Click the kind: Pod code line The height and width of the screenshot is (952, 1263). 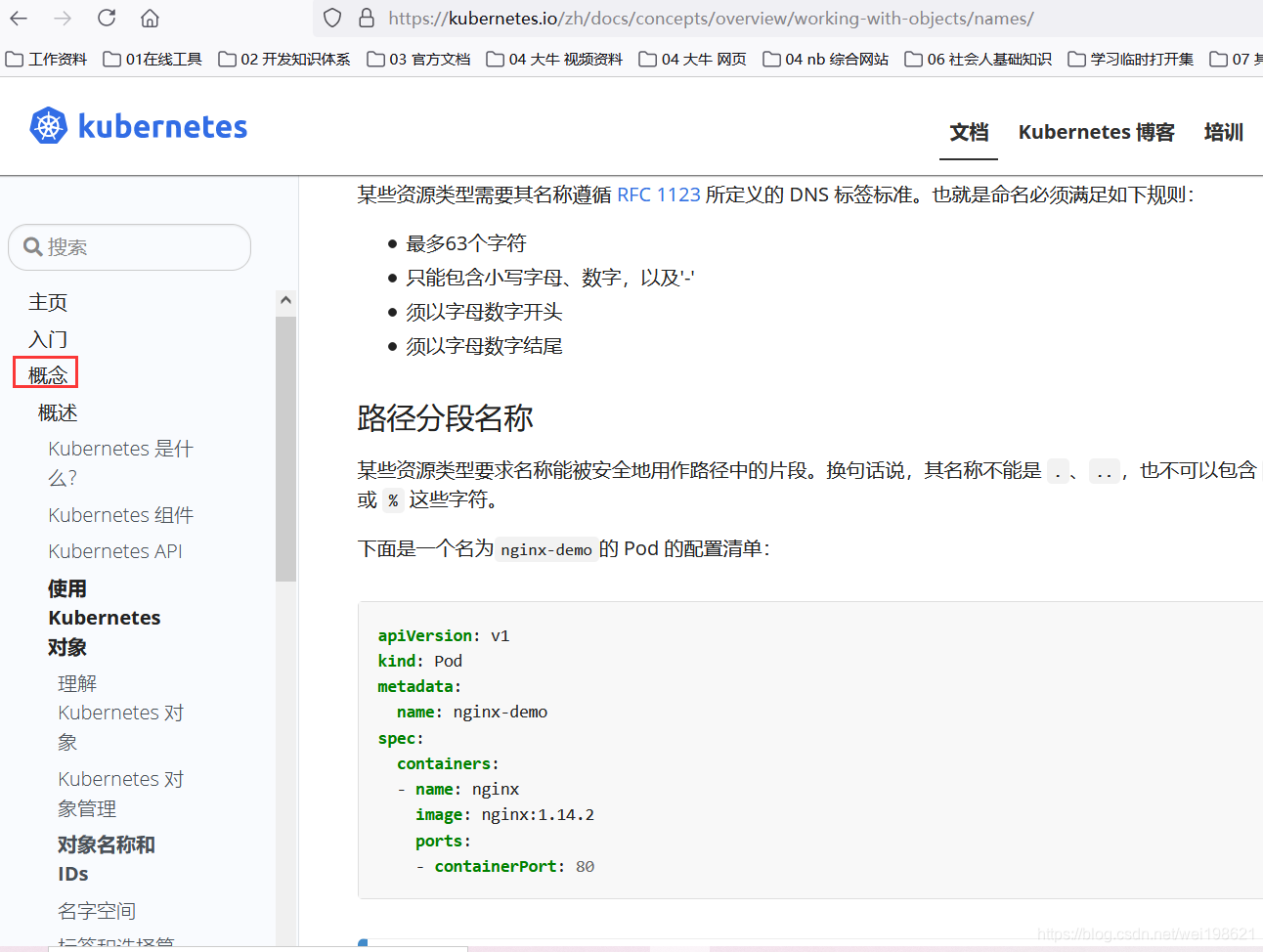pos(420,661)
